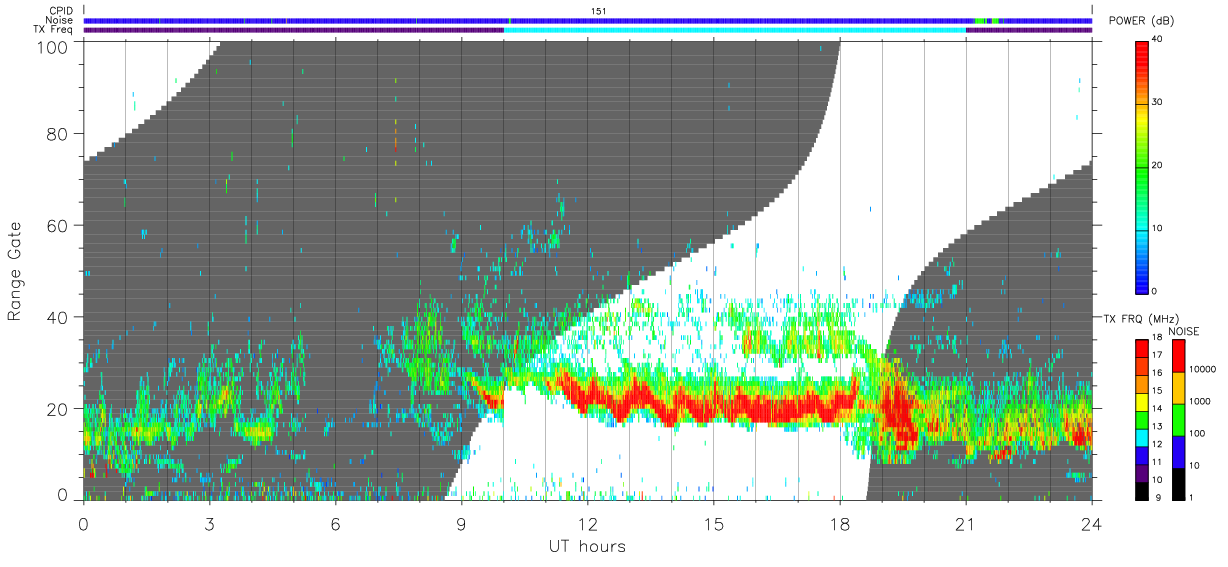The image size is (1228, 567).
Task: Click the TX Freq strip above the plot
Action: pyautogui.click(x=588, y=30)
